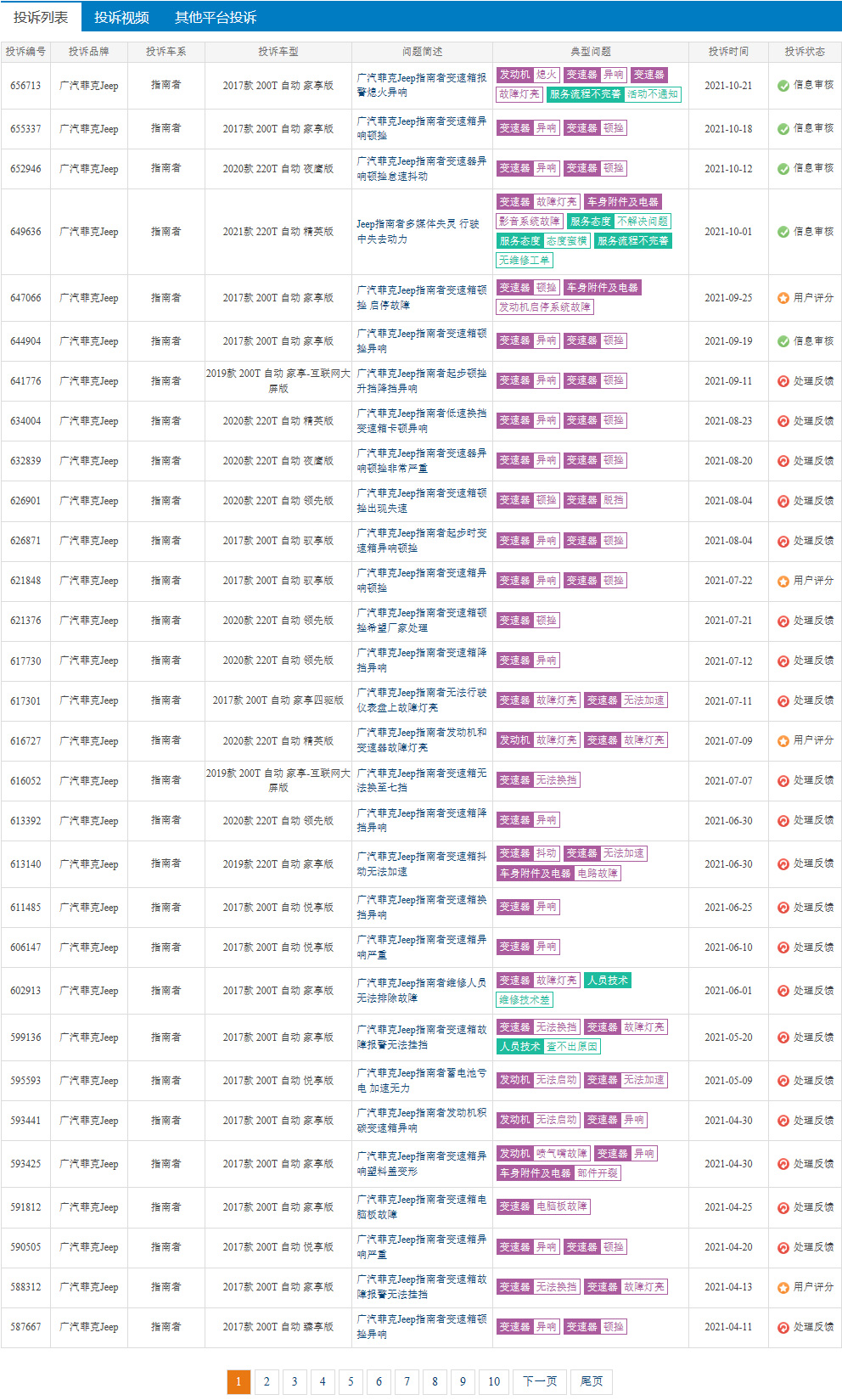
Task: Click the date 2021-10-01
Action: [x=728, y=232]
